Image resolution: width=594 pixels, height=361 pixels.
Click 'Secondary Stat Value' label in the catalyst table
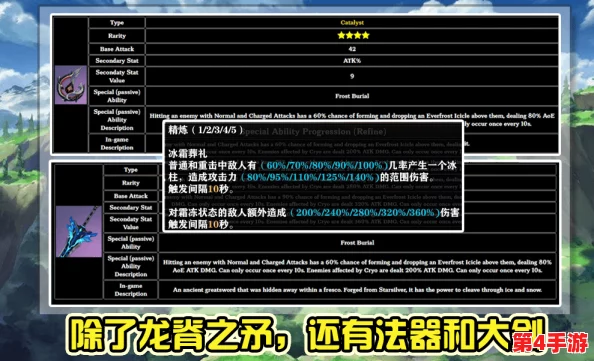pyautogui.click(x=117, y=76)
